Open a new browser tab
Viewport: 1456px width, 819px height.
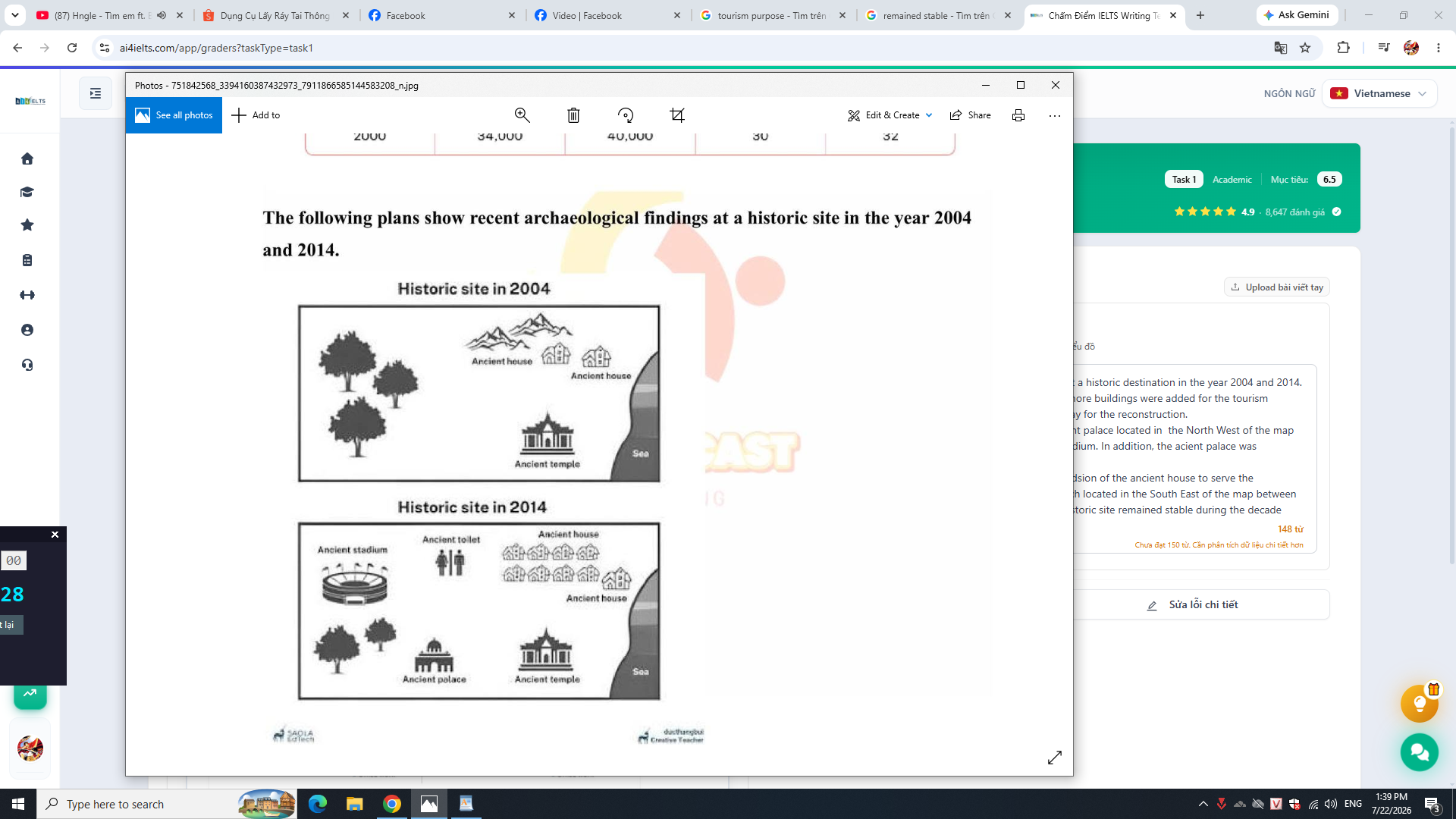coord(1200,15)
